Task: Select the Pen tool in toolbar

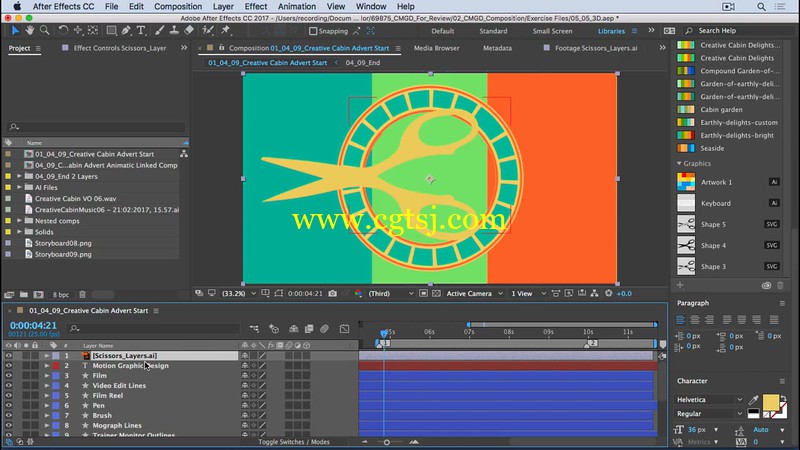Action: click(126, 31)
